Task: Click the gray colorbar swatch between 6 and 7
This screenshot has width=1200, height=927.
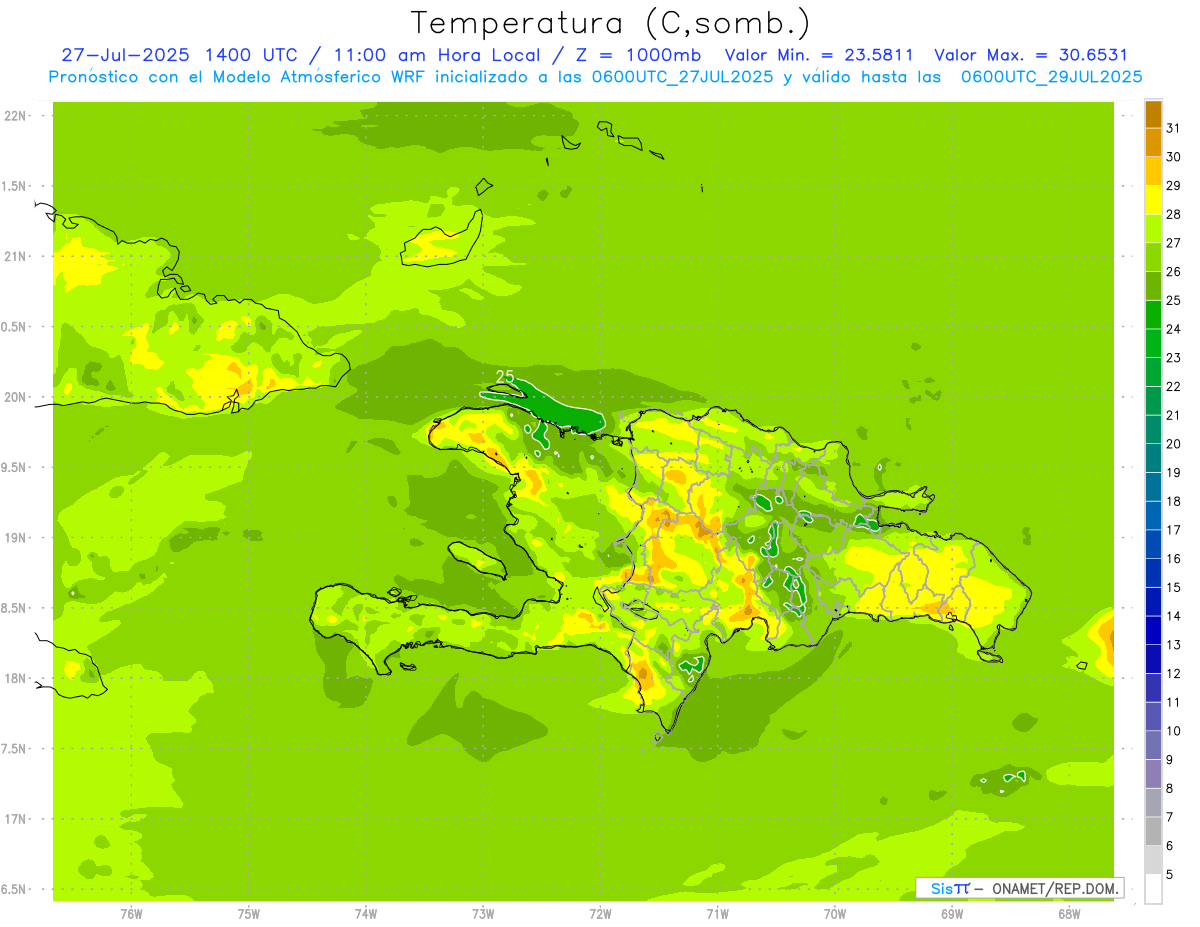Action: point(1153,831)
